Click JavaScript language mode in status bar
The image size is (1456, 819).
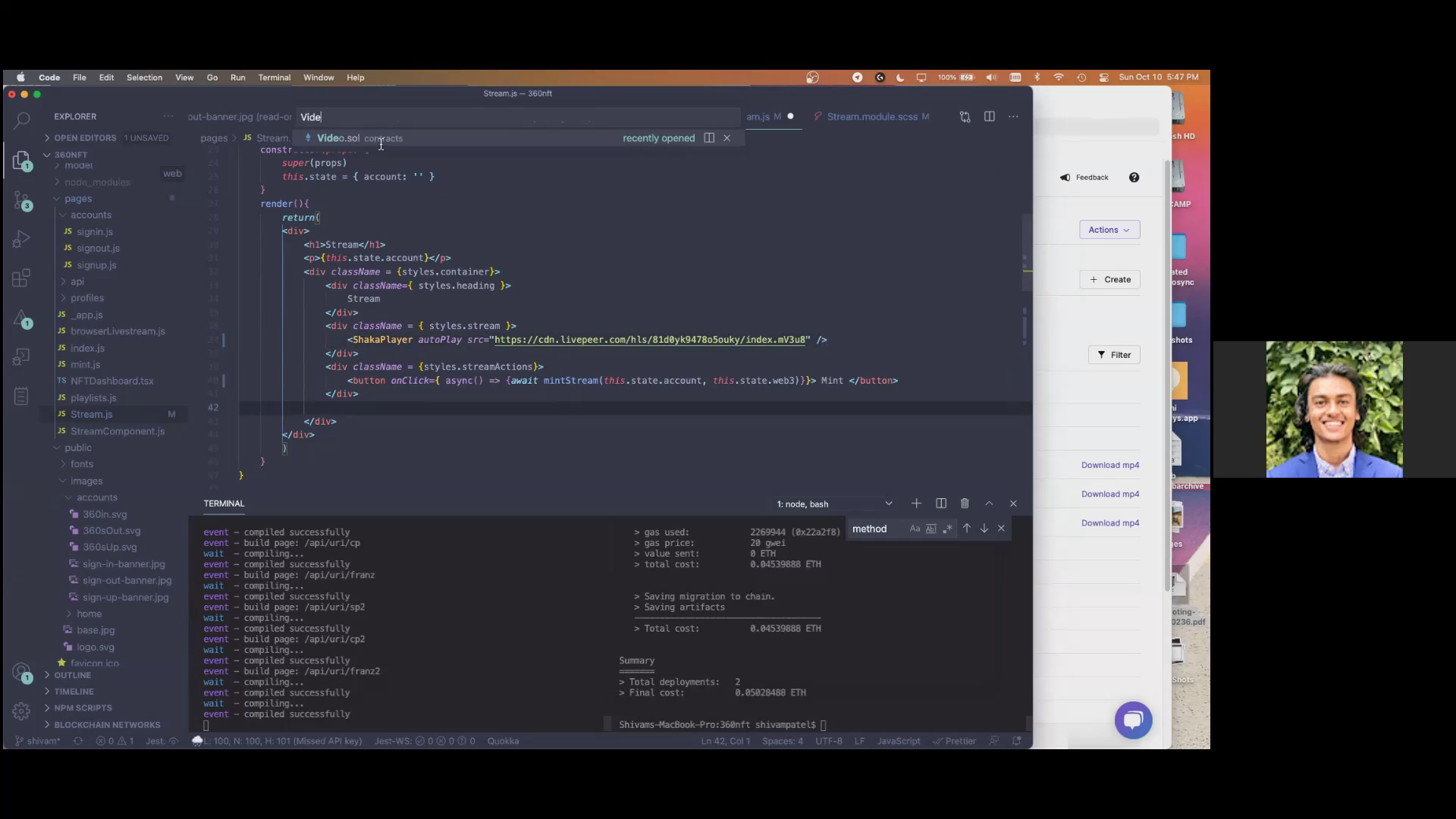pyautogui.click(x=899, y=741)
